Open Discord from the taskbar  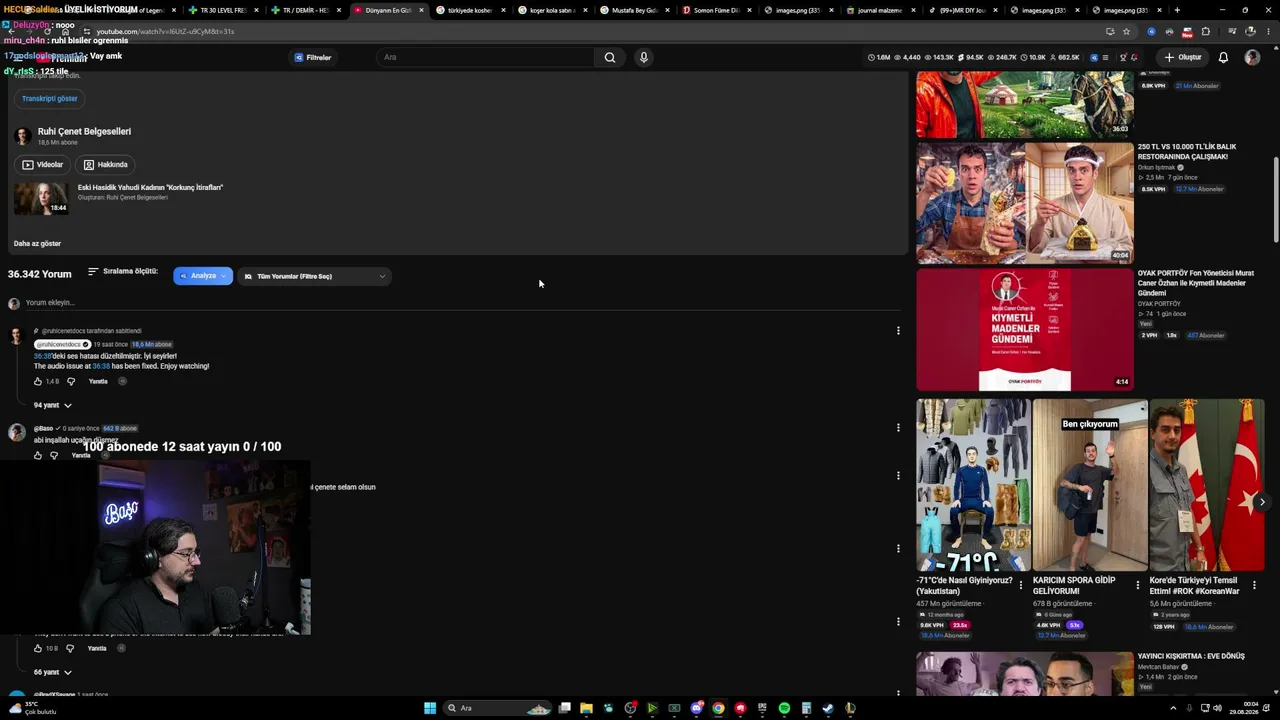click(x=696, y=708)
